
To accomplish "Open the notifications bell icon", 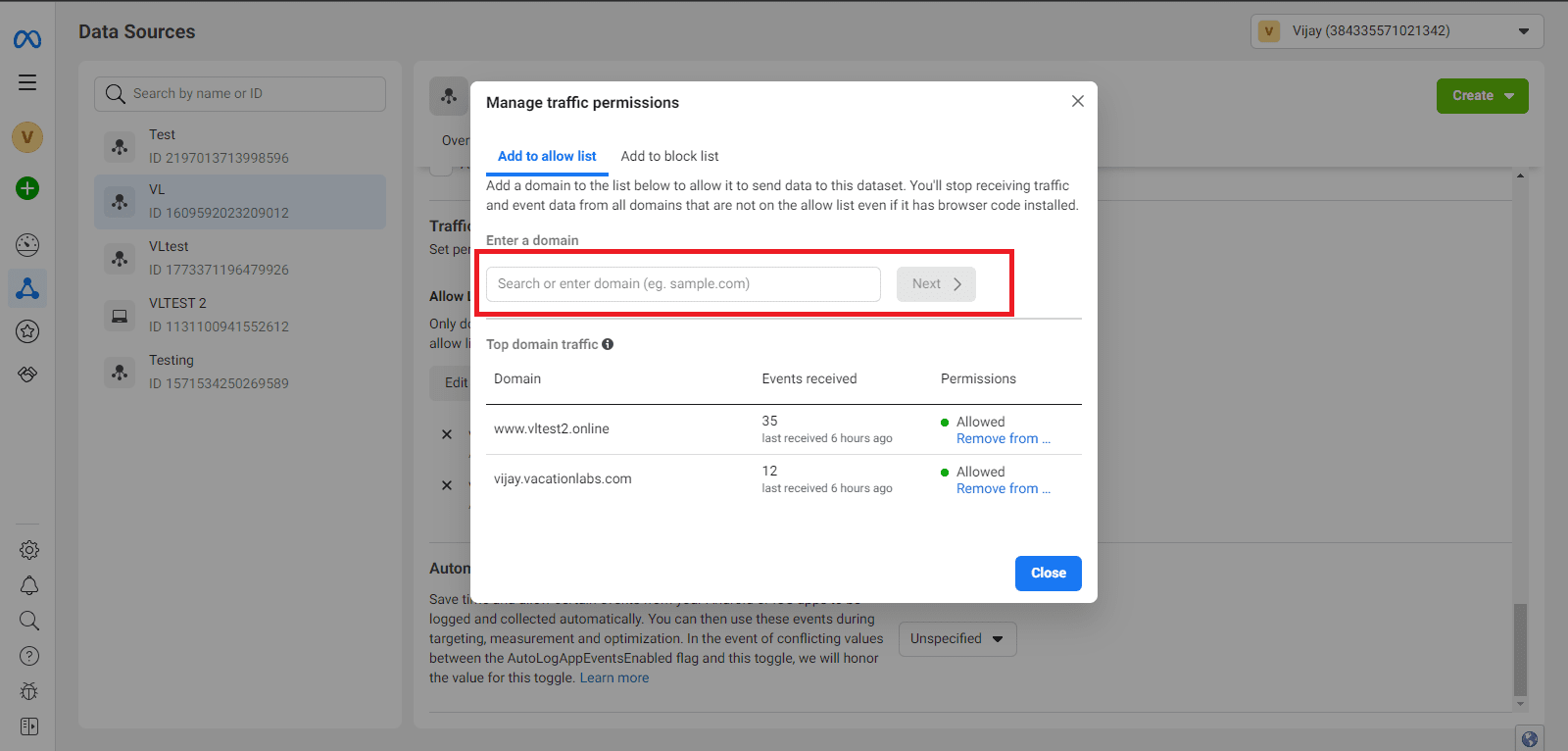I will (29, 585).
